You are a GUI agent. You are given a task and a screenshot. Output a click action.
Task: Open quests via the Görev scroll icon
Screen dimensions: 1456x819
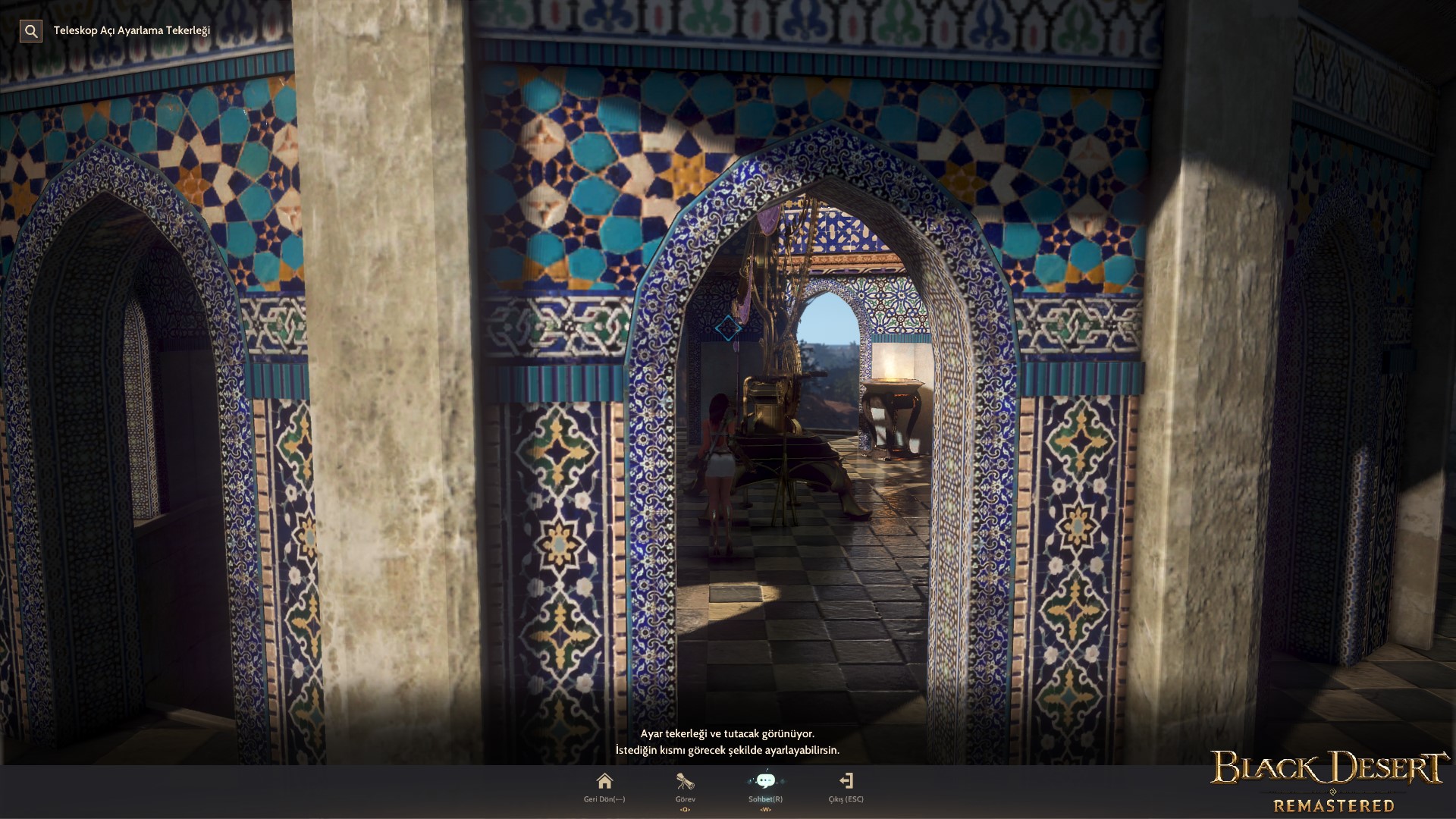tap(685, 781)
